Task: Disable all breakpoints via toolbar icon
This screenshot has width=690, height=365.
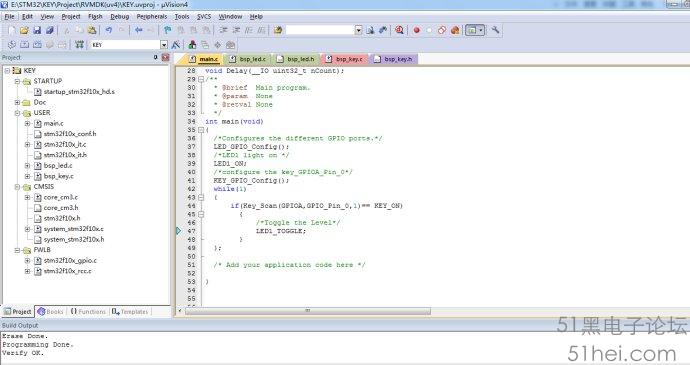Action: point(442,30)
